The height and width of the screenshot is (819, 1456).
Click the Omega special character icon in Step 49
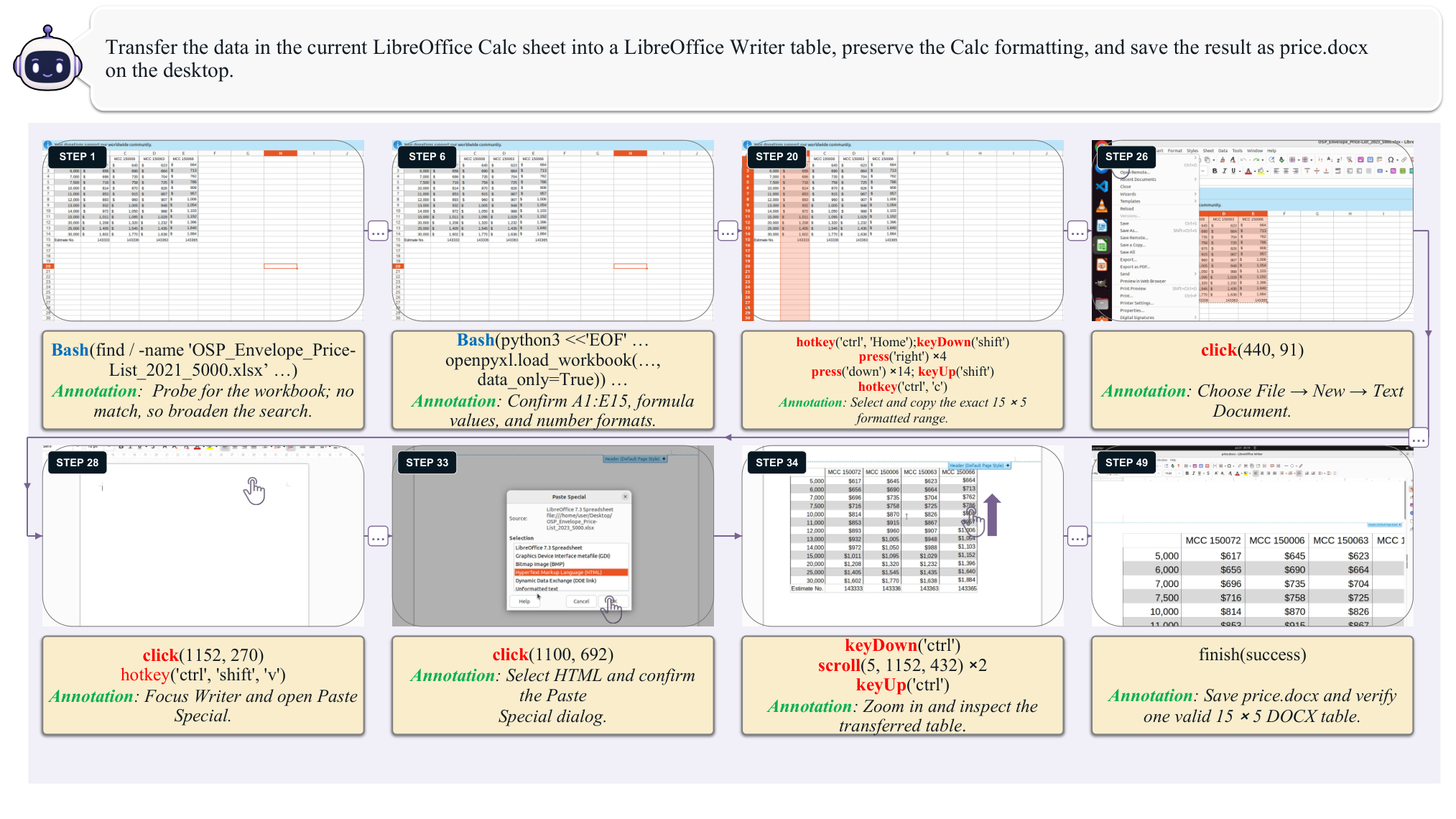pos(1229,466)
